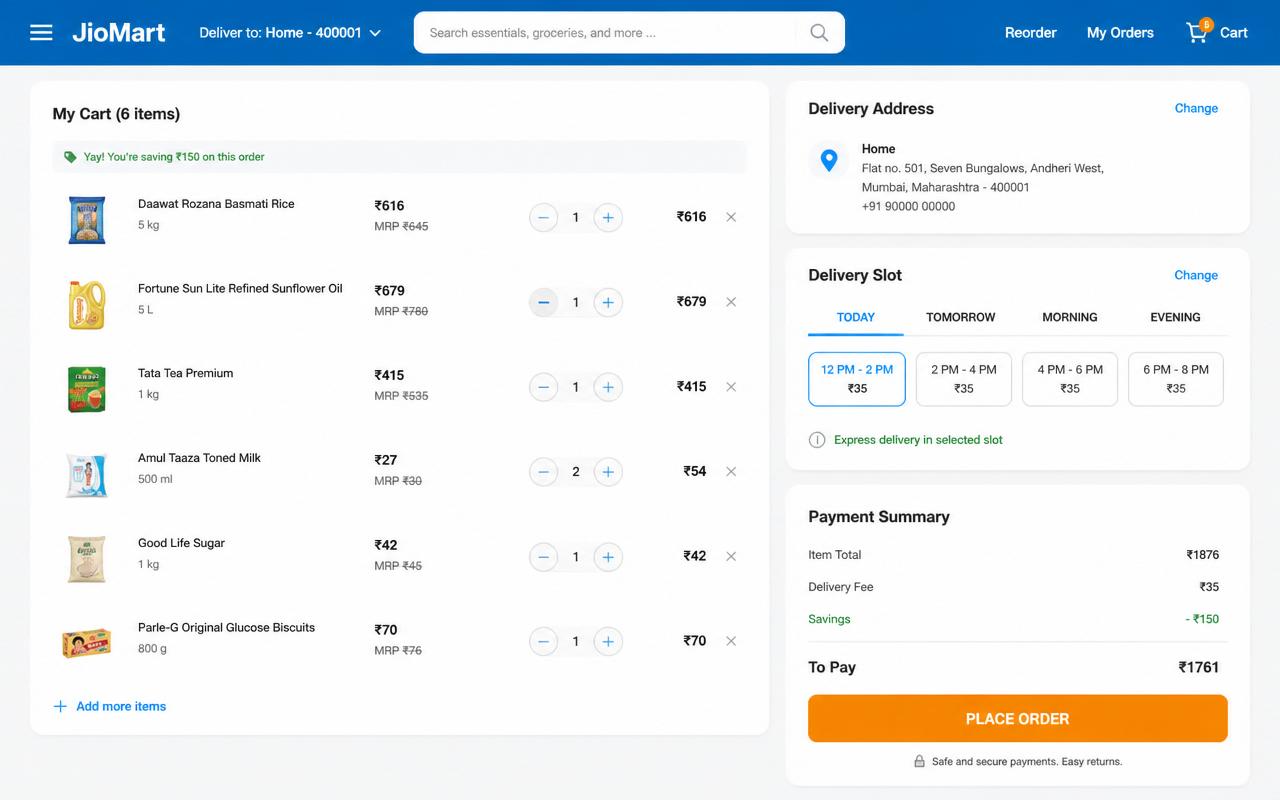
Task: Click Fortune Sun Lite Refined Sunflower Oil name
Action: coord(240,288)
